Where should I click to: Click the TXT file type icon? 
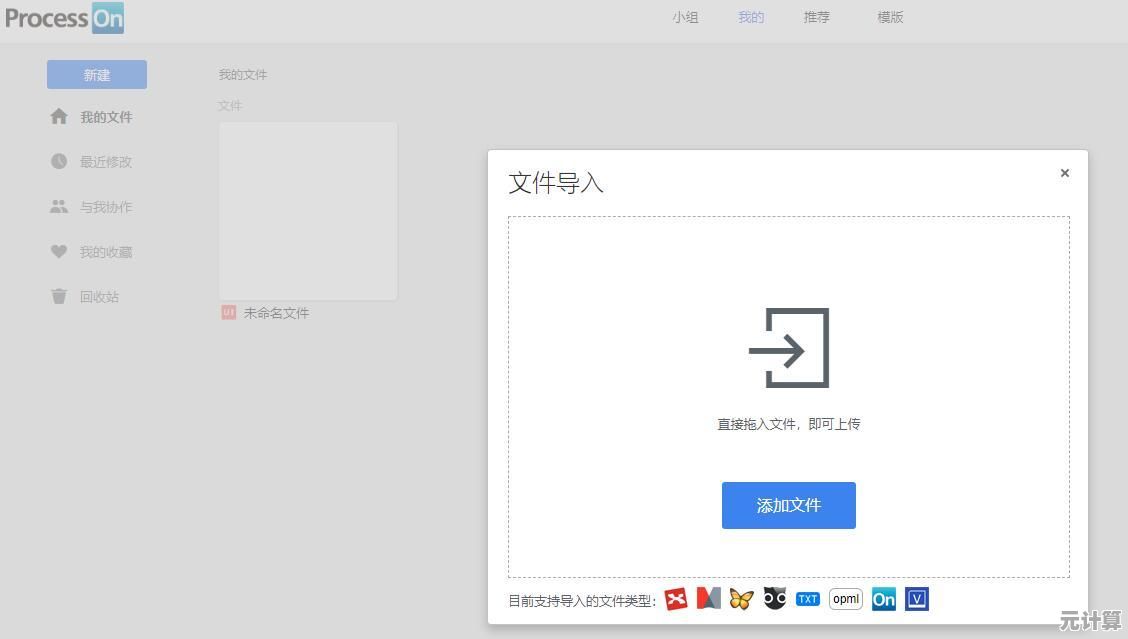click(807, 599)
